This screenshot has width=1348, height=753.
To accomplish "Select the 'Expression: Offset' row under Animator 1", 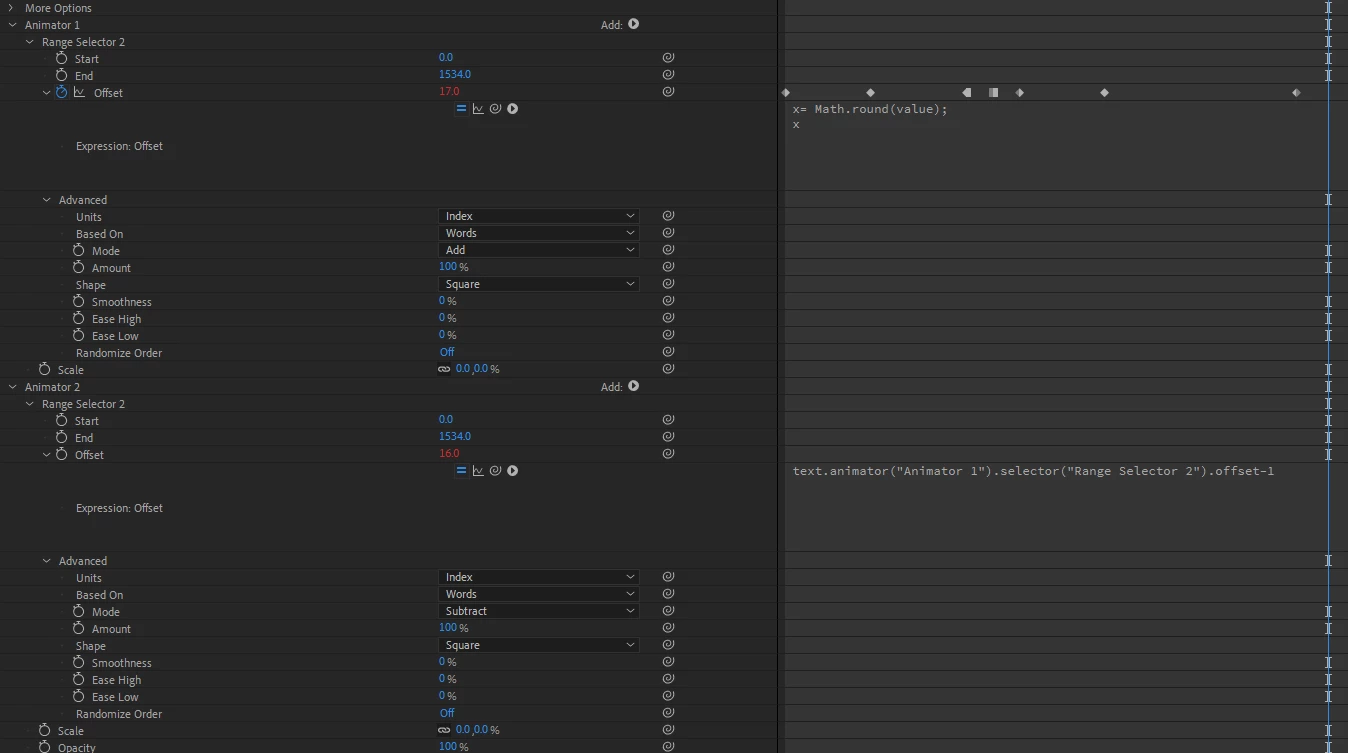I will pyautogui.click(x=119, y=146).
